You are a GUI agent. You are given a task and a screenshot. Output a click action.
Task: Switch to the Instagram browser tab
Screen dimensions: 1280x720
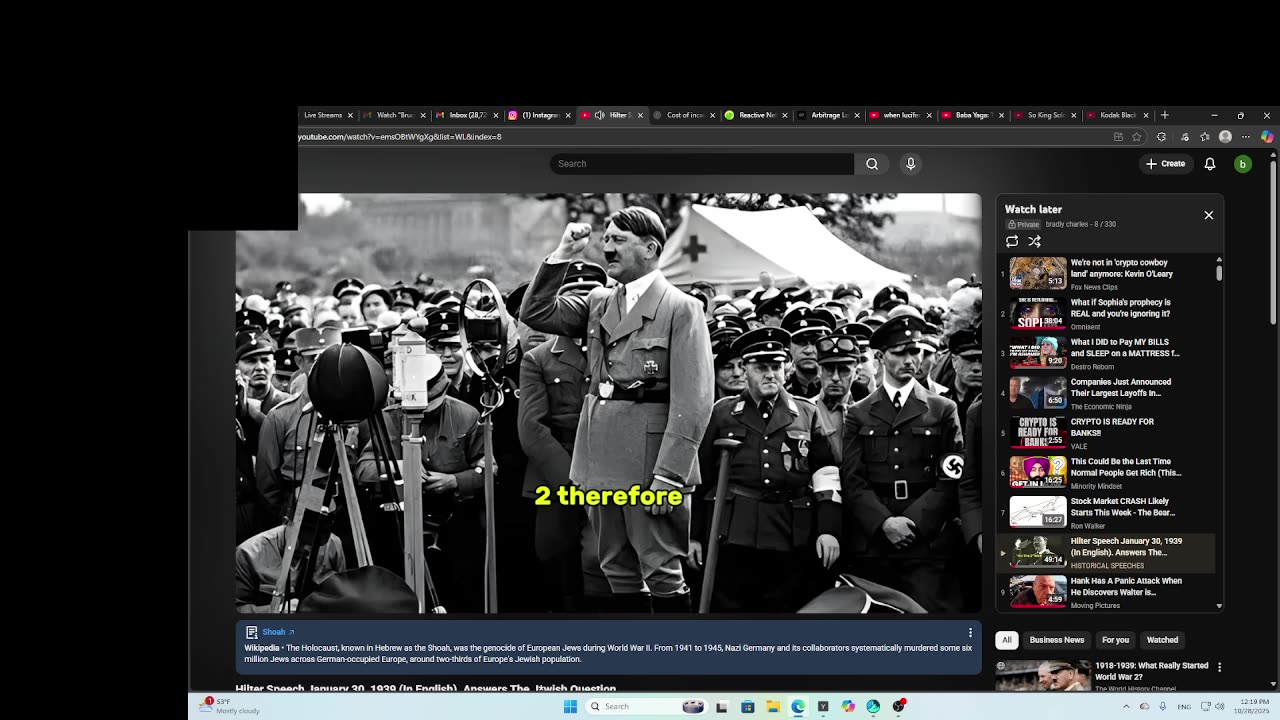539,115
